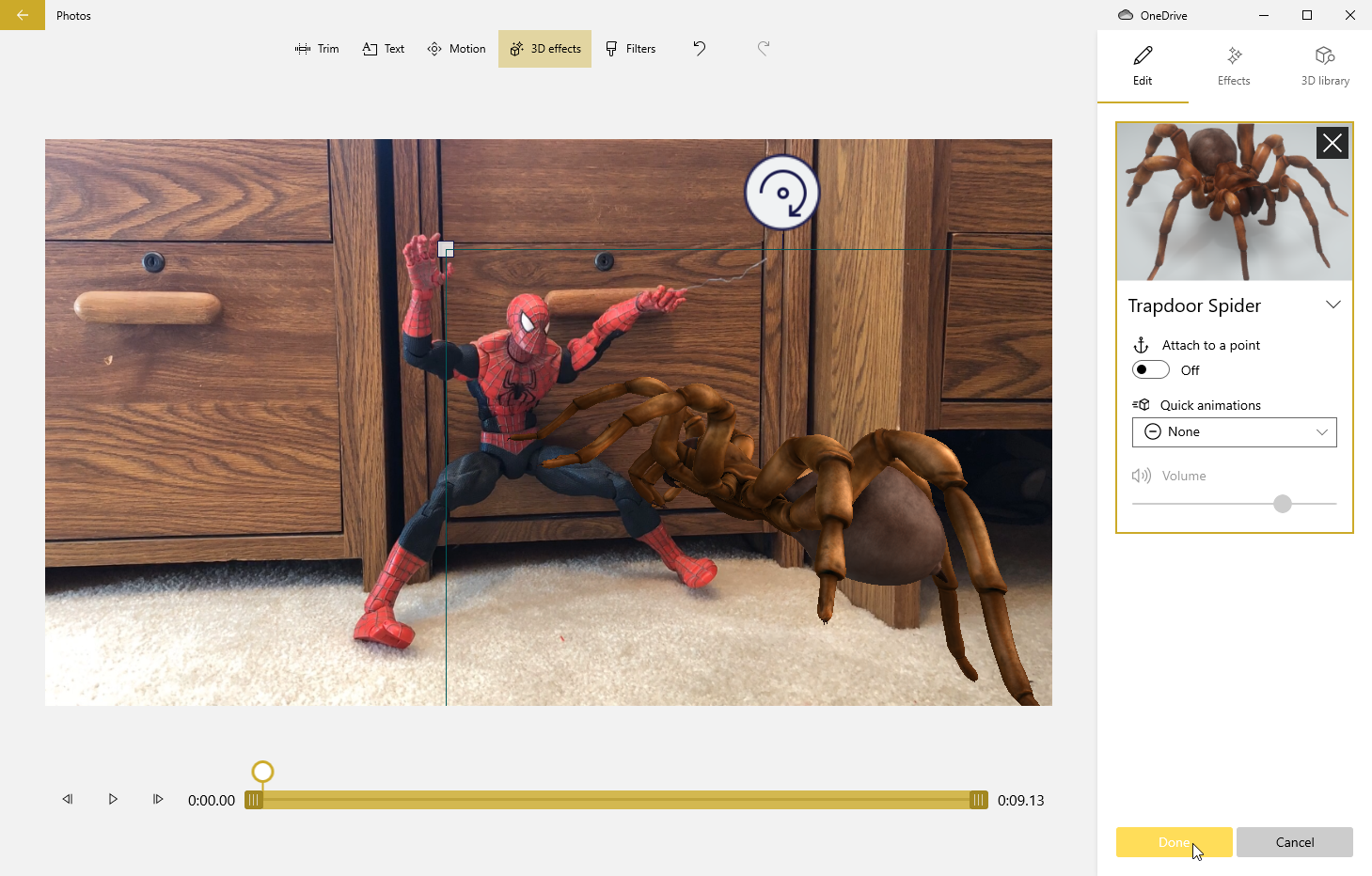
Task: Click the yellow timeline track
Action: [x=616, y=800]
